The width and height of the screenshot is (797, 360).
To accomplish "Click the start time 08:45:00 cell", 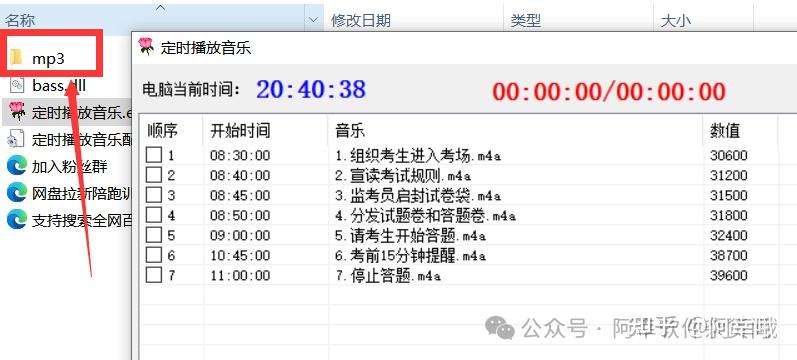I will pos(240,195).
